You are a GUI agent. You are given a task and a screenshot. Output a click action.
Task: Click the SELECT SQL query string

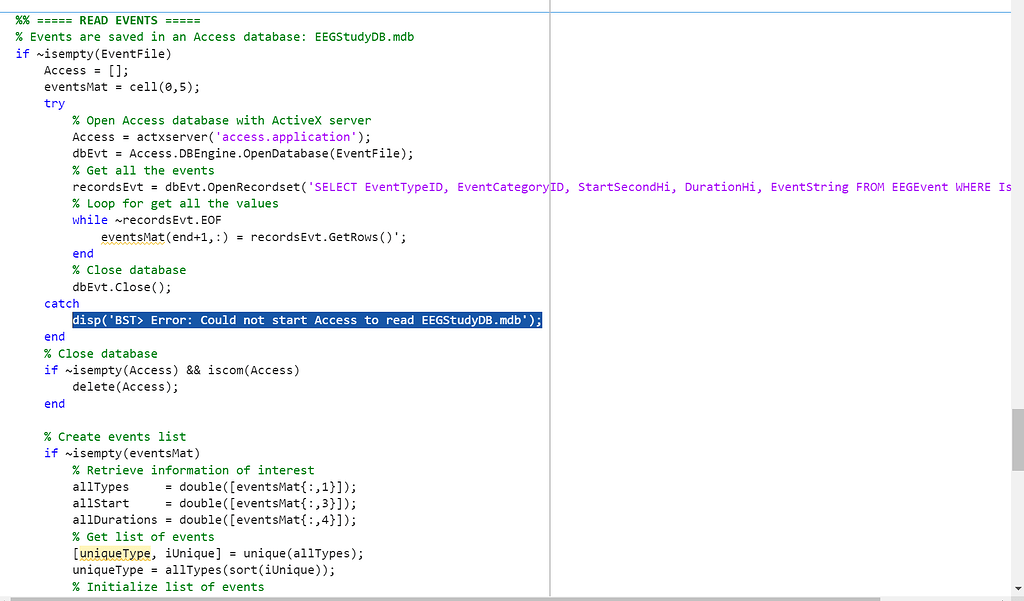point(500,186)
